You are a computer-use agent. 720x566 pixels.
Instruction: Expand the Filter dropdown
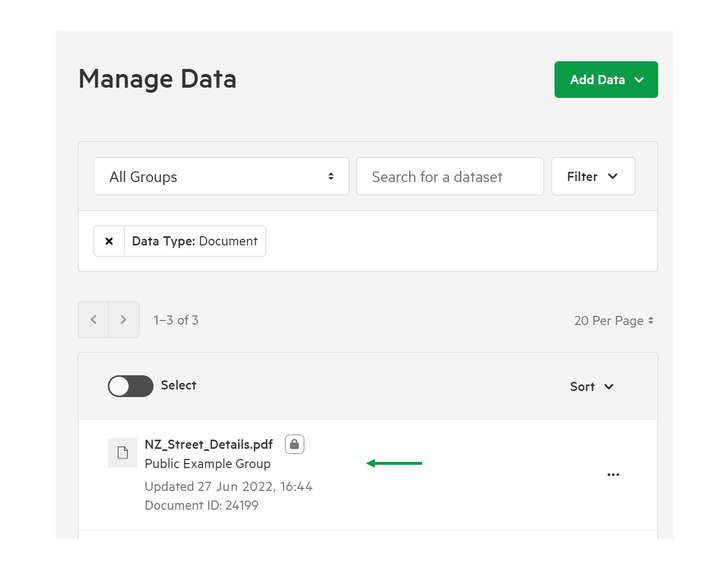coord(593,177)
